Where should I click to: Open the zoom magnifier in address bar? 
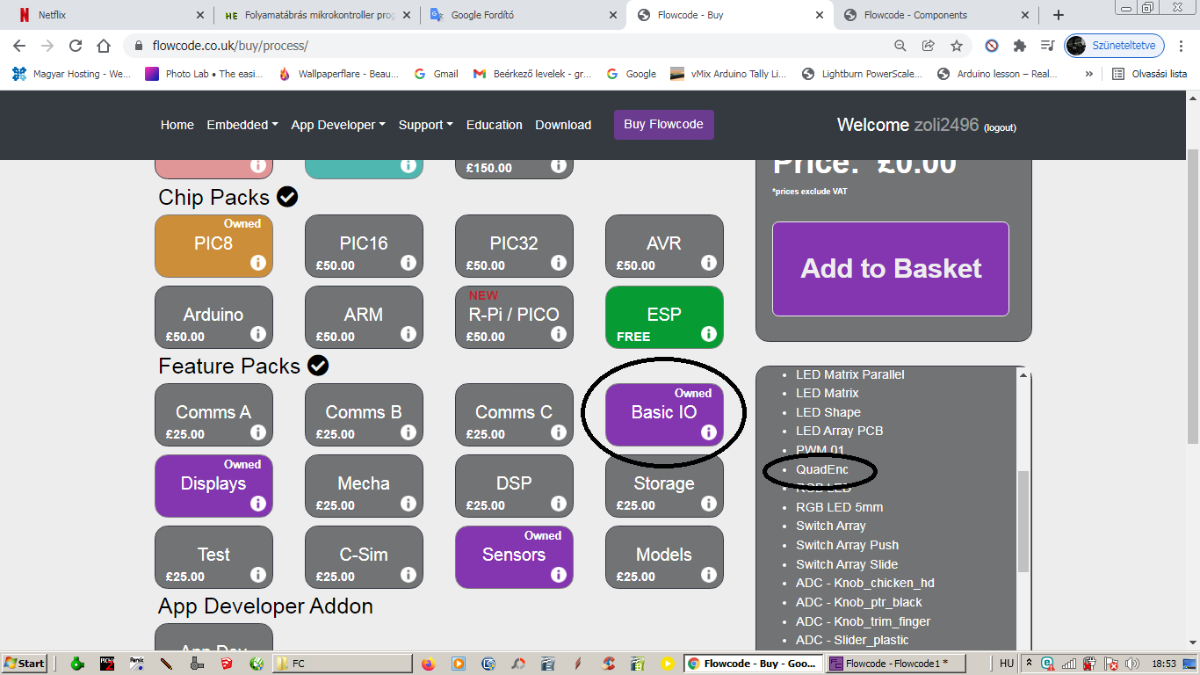900,46
